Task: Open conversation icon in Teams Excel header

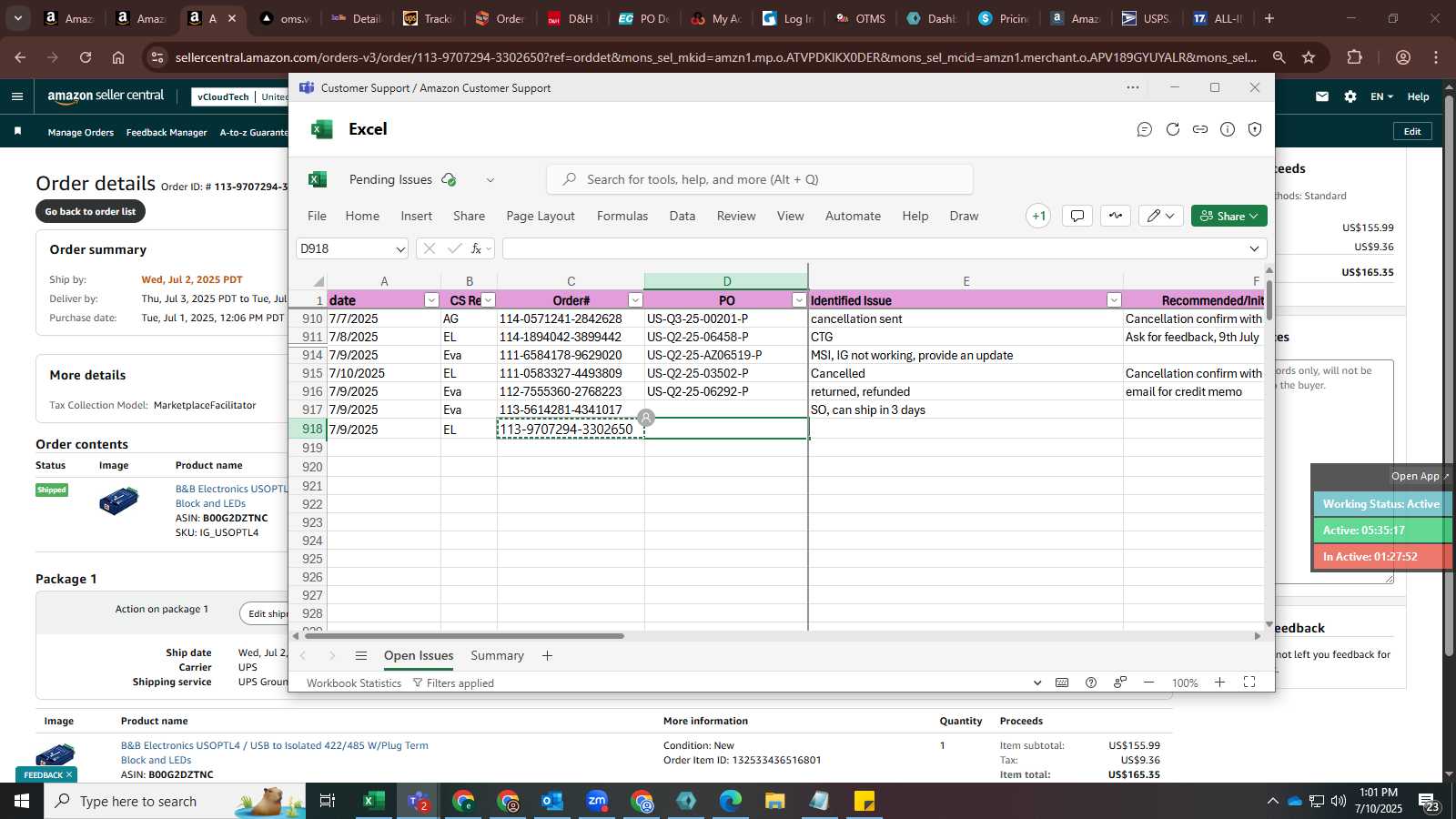Action: coord(1145,129)
